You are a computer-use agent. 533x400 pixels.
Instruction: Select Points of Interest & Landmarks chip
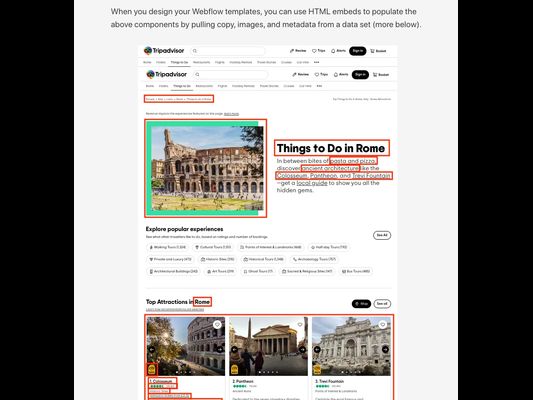coord(271,247)
